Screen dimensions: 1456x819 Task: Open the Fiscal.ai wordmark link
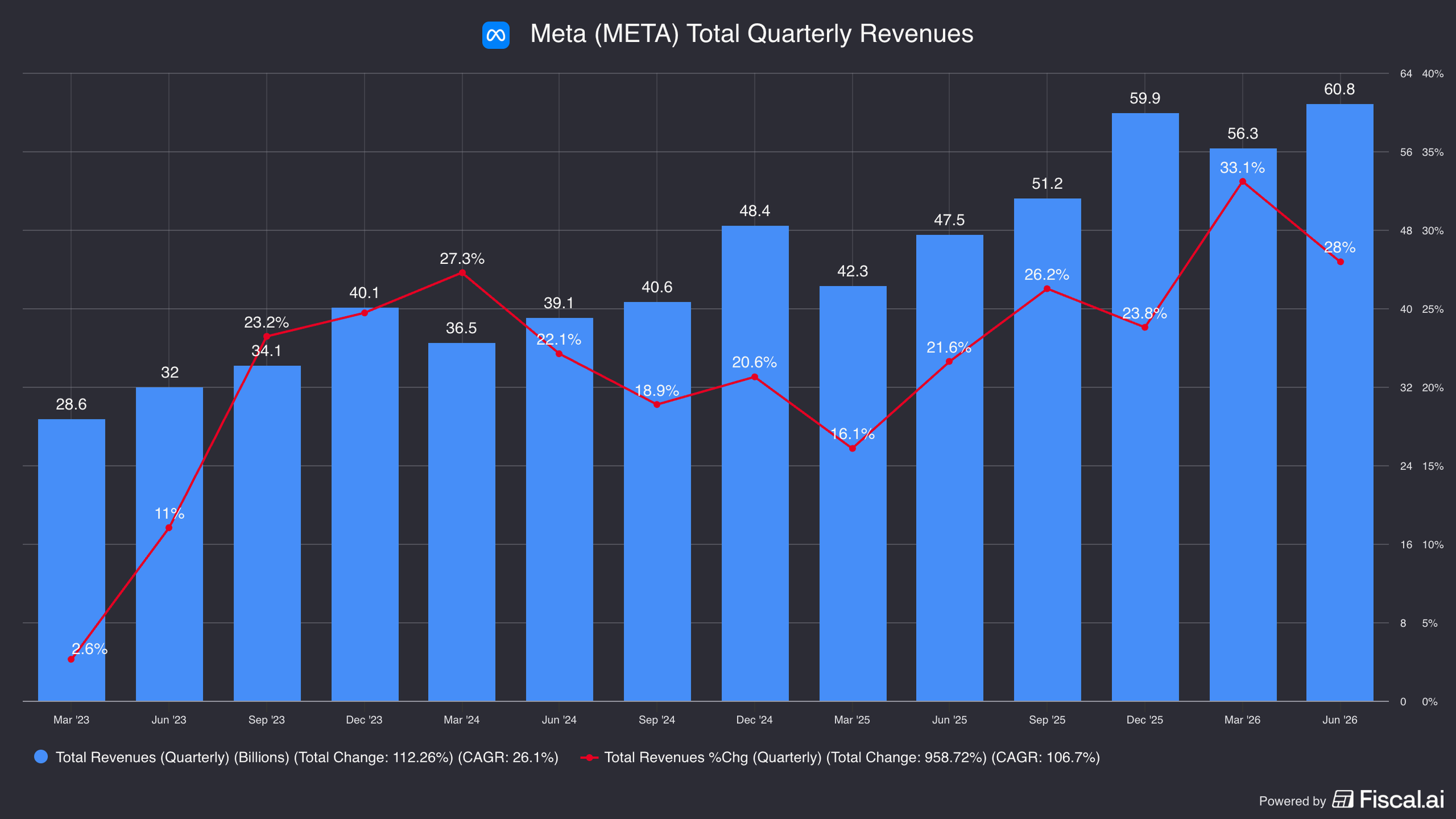click(1402, 799)
